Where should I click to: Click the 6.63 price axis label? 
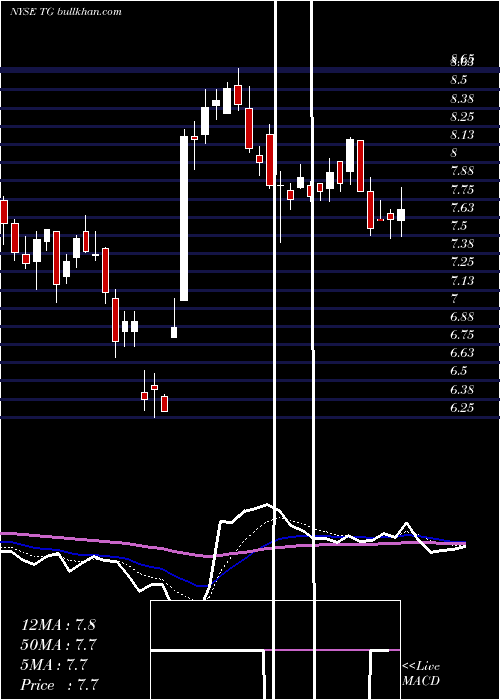pos(462,353)
